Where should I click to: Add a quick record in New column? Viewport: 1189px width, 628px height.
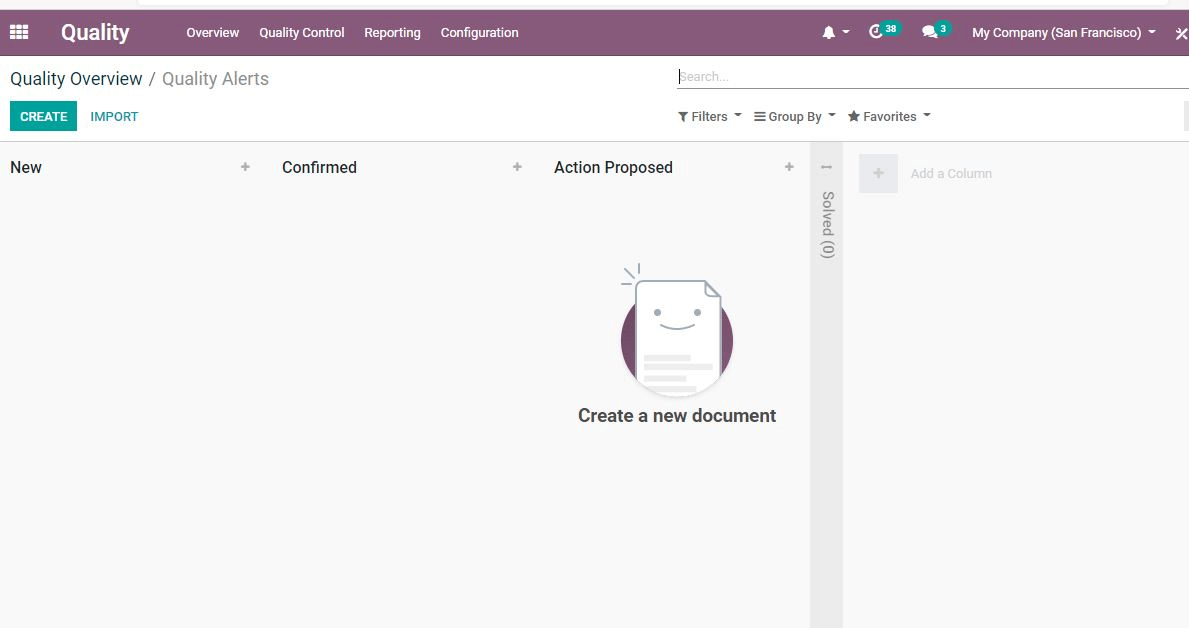point(245,167)
